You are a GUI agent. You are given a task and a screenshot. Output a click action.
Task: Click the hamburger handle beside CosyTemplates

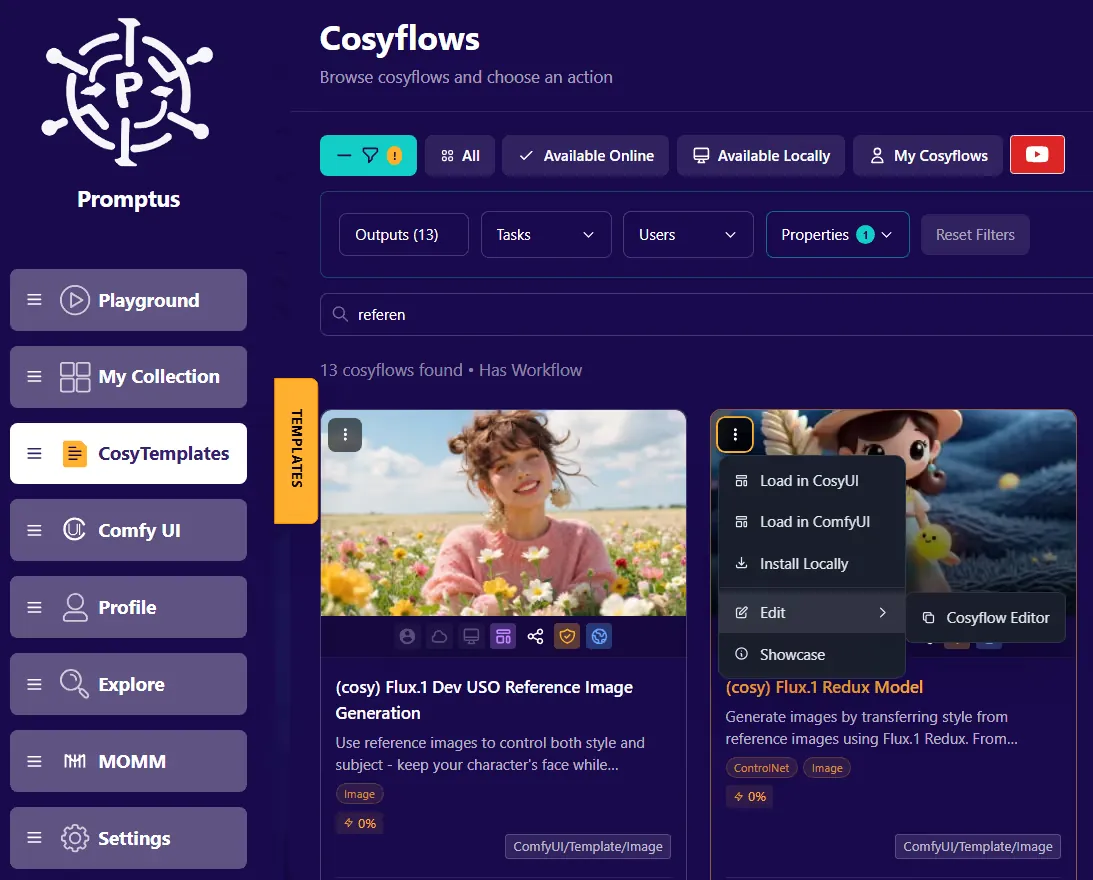(x=34, y=453)
